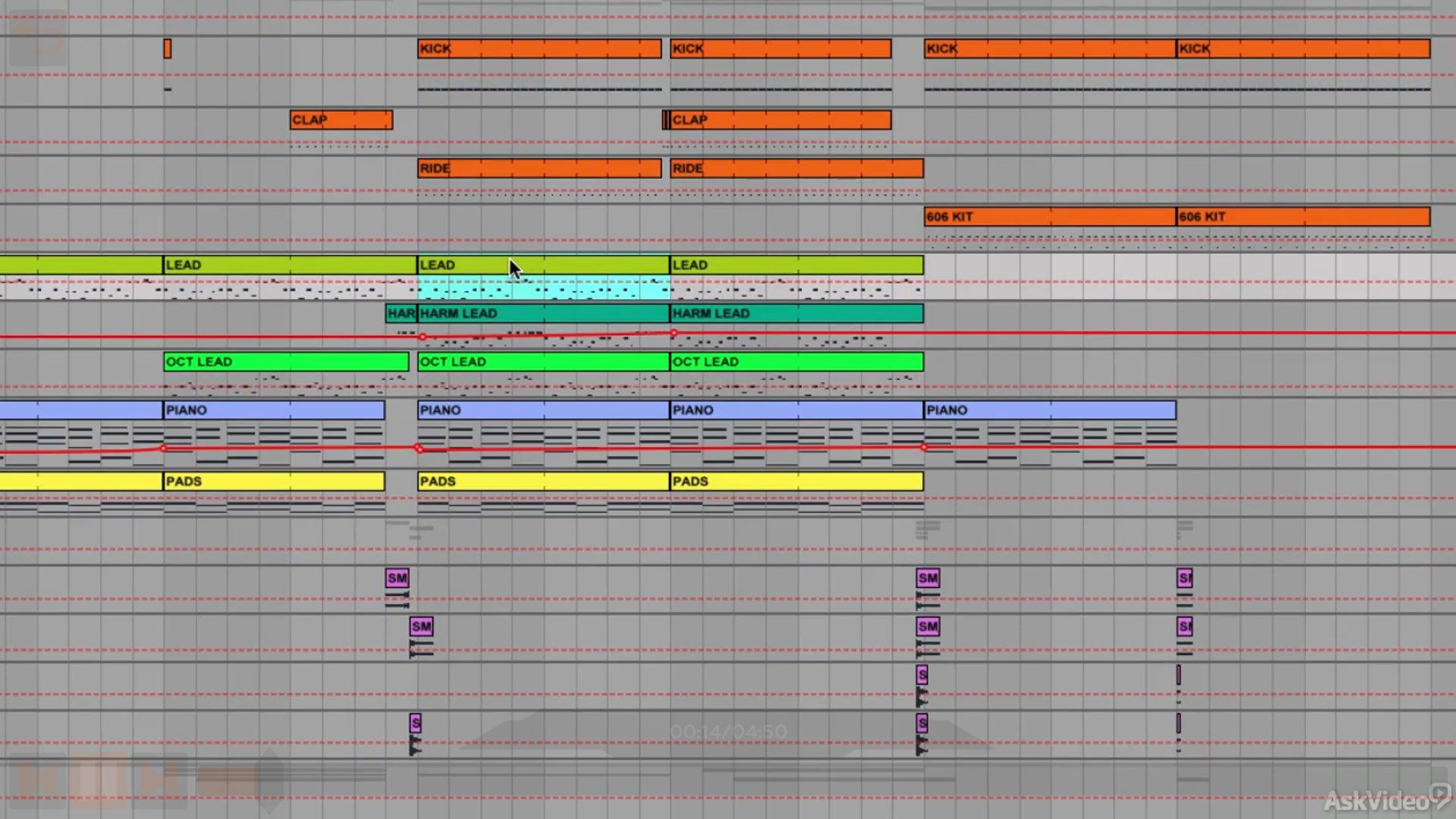Select the last LEAD clip on the right

click(797, 265)
